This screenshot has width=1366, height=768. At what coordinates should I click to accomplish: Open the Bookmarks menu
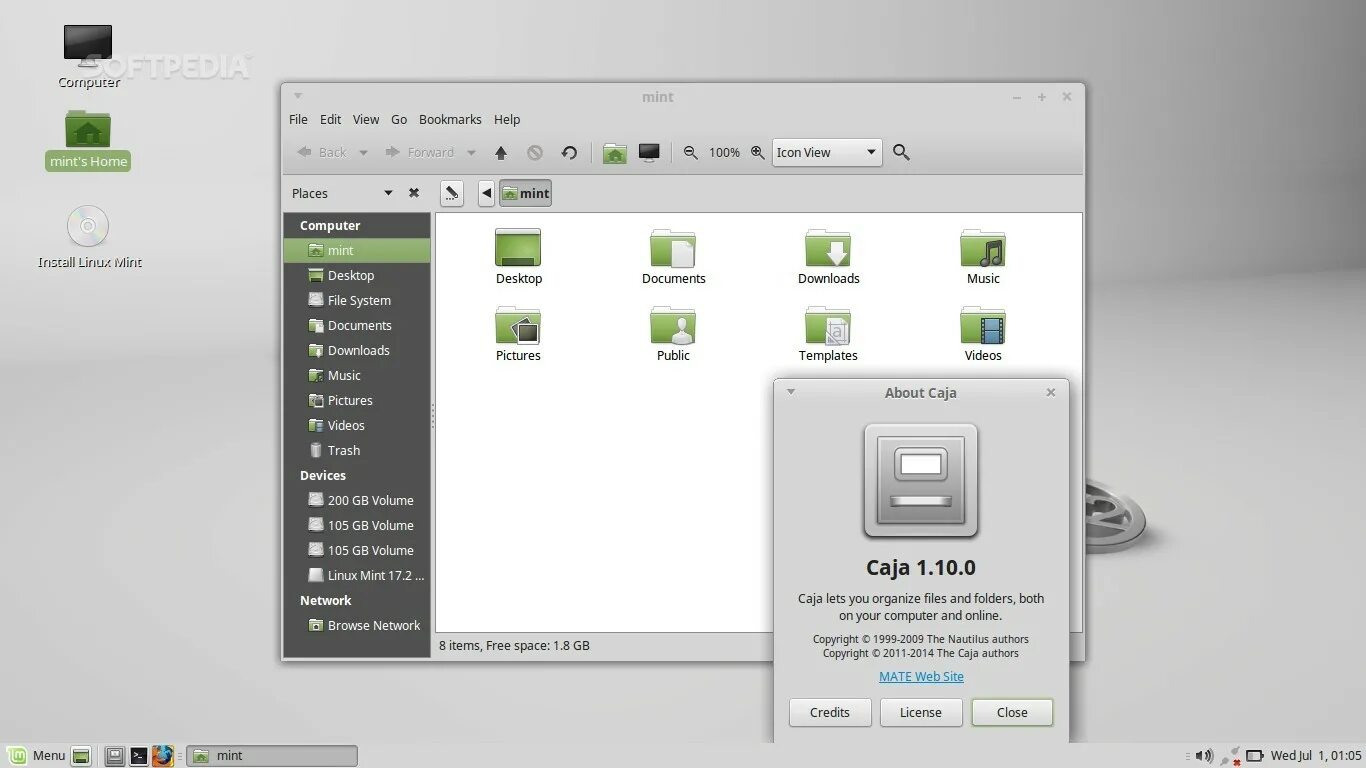point(450,119)
